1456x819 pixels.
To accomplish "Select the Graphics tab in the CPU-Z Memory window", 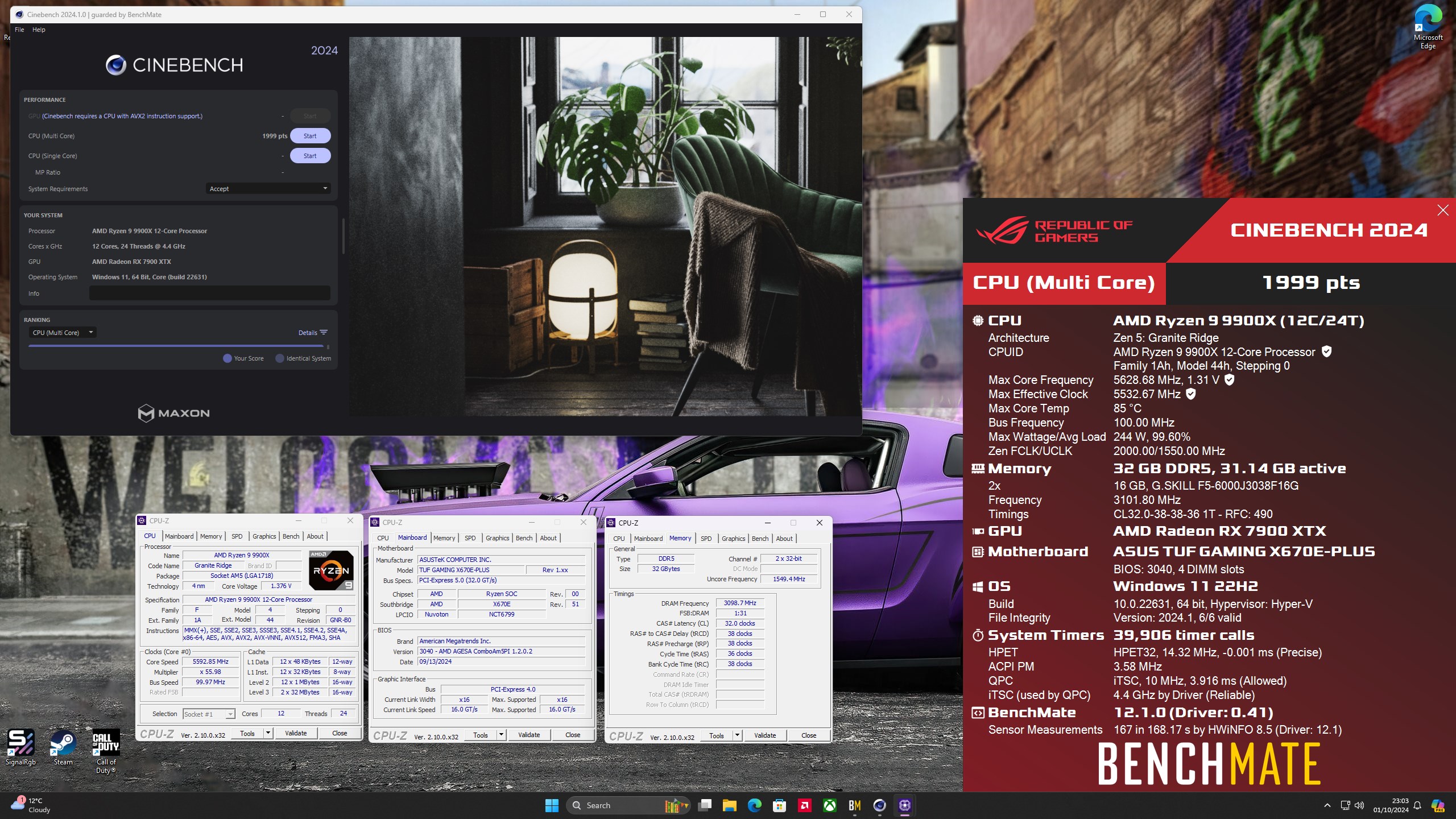I will point(733,539).
